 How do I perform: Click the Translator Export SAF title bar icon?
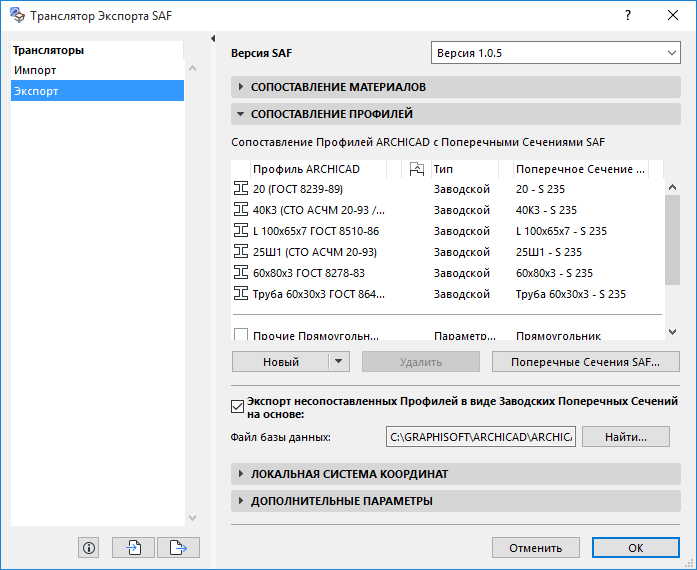pos(17,16)
